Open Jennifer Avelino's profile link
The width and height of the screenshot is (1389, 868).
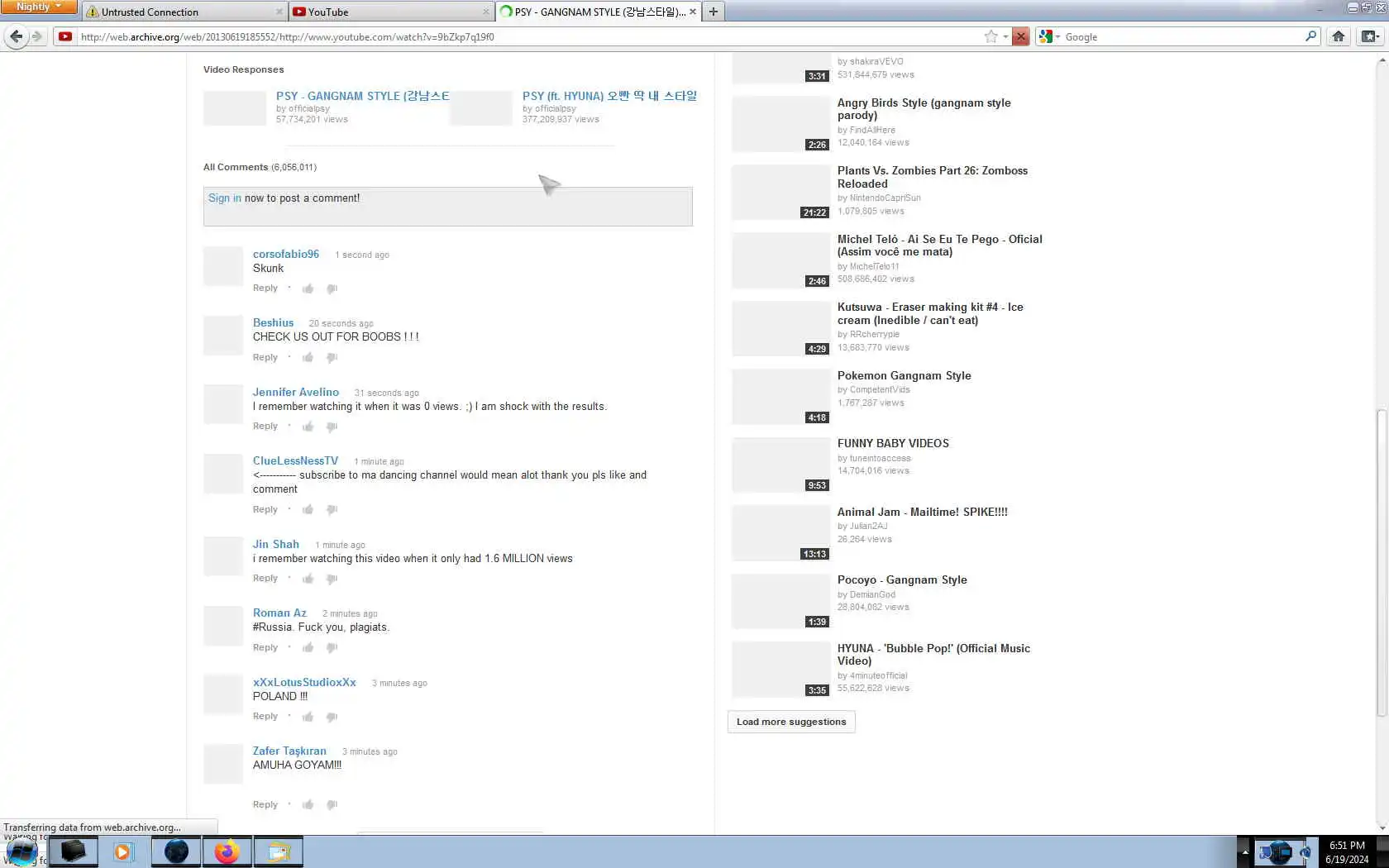click(296, 392)
